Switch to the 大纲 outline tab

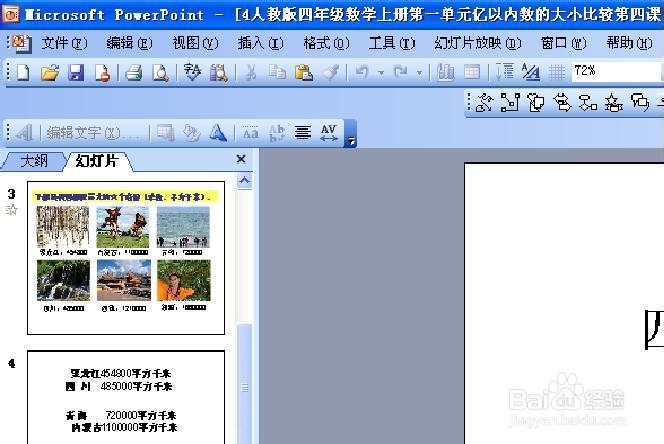click(34, 161)
